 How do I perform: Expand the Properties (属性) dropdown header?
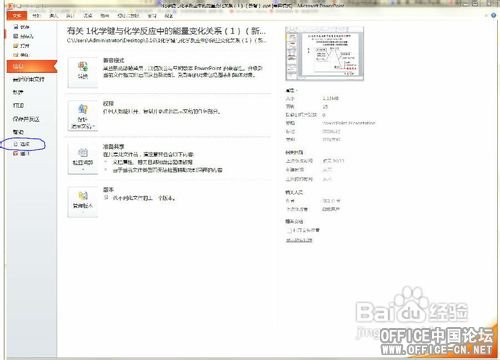pos(291,90)
